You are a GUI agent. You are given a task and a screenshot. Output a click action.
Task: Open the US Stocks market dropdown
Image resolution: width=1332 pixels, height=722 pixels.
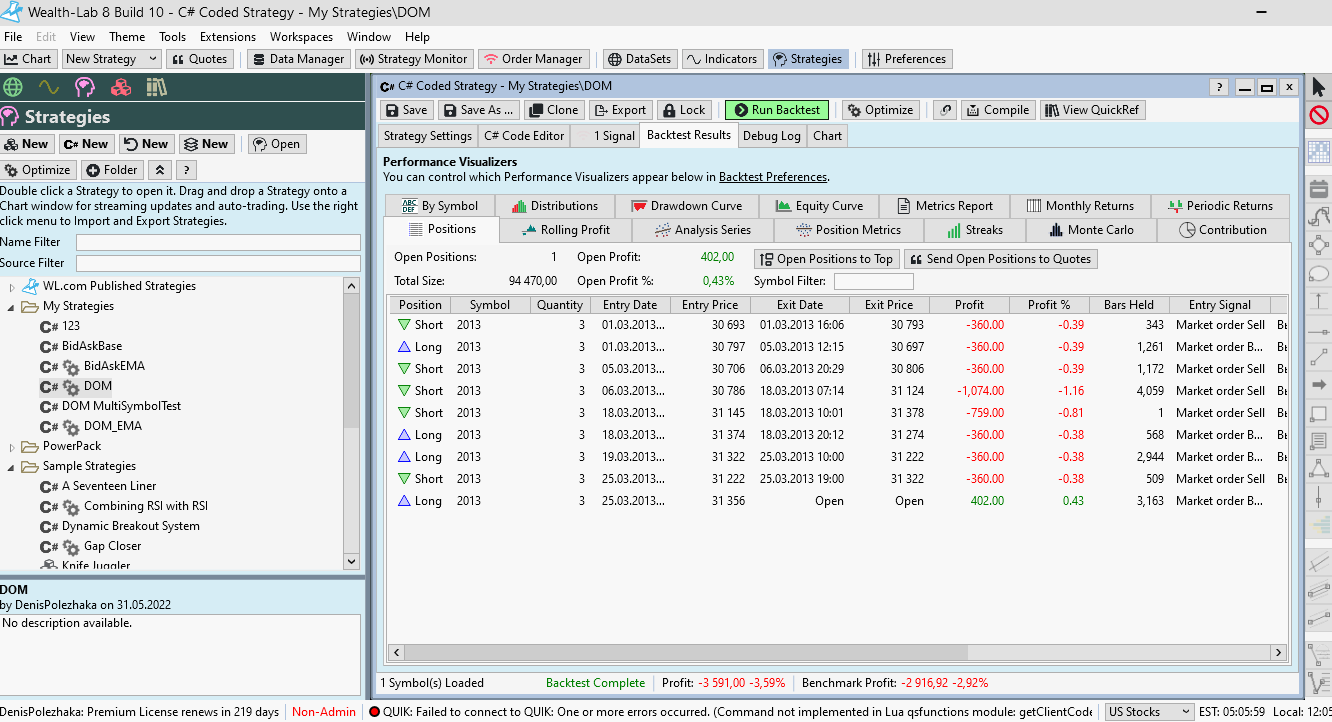click(x=1149, y=712)
